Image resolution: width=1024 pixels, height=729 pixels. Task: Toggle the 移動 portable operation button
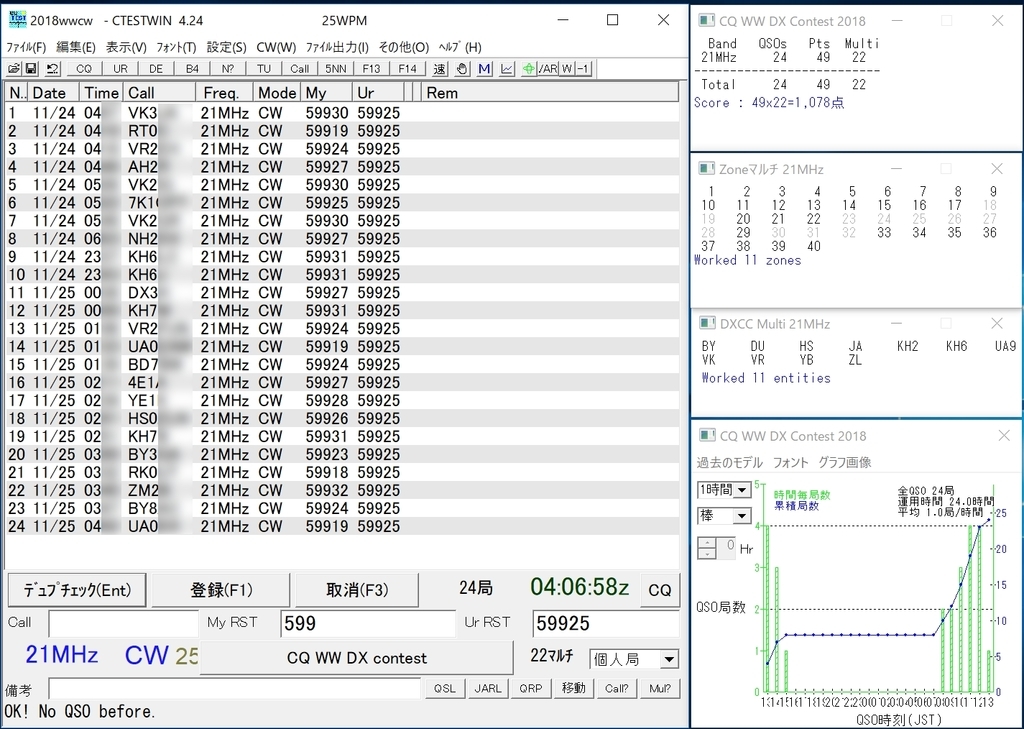tap(573, 688)
